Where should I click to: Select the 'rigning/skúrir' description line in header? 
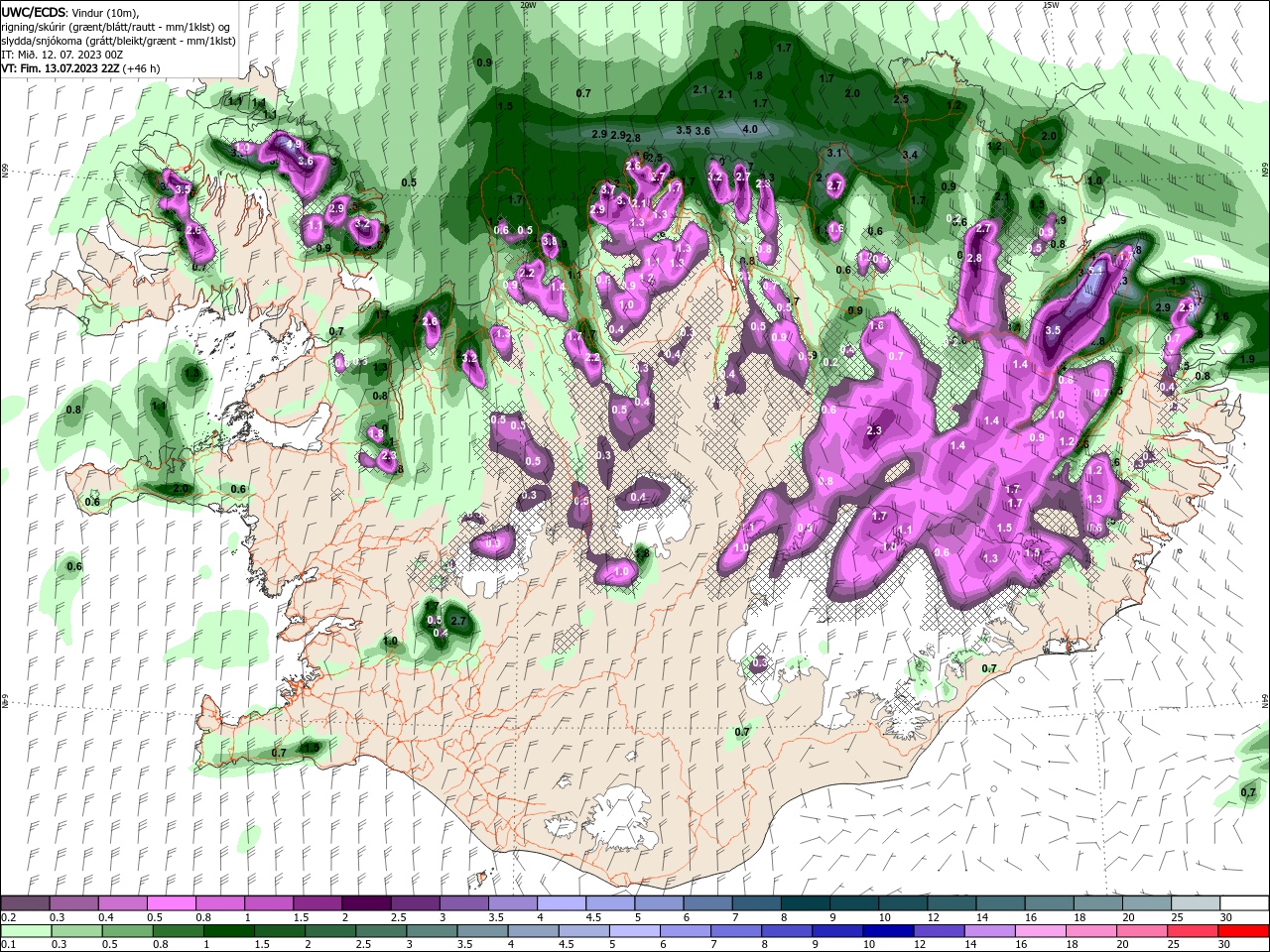point(116,26)
